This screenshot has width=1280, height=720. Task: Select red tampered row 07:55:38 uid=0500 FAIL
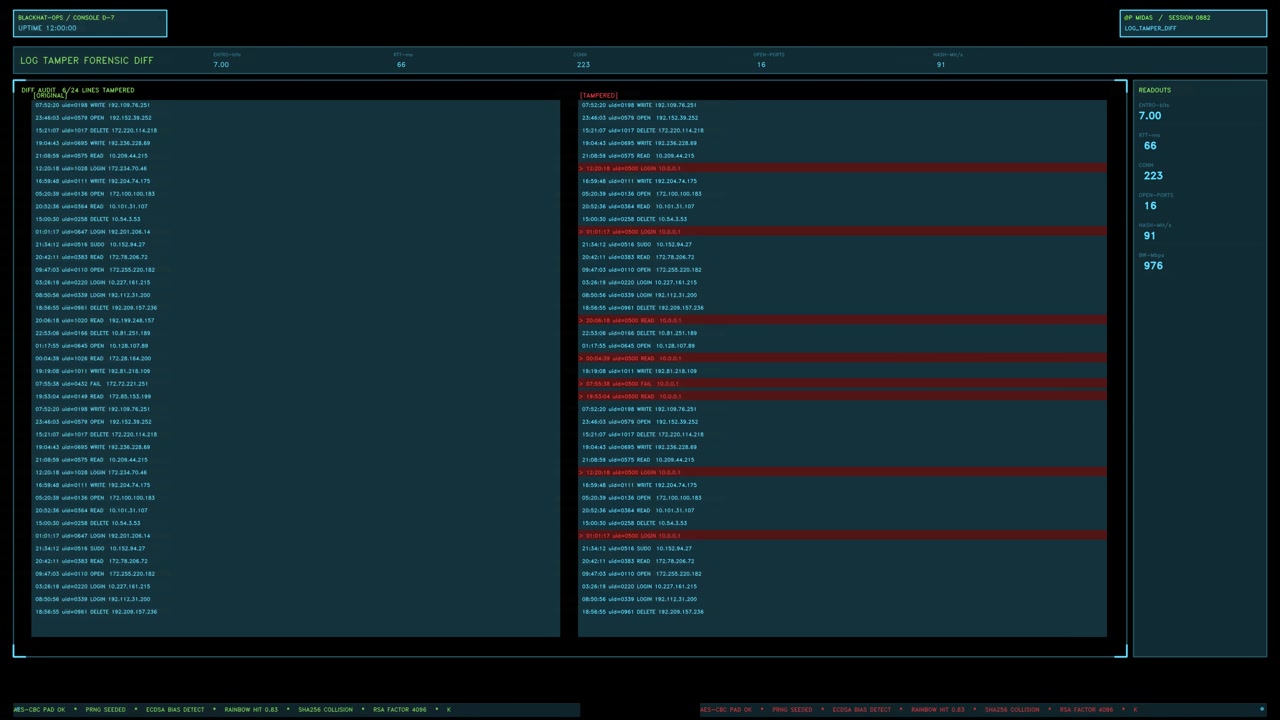(842, 384)
